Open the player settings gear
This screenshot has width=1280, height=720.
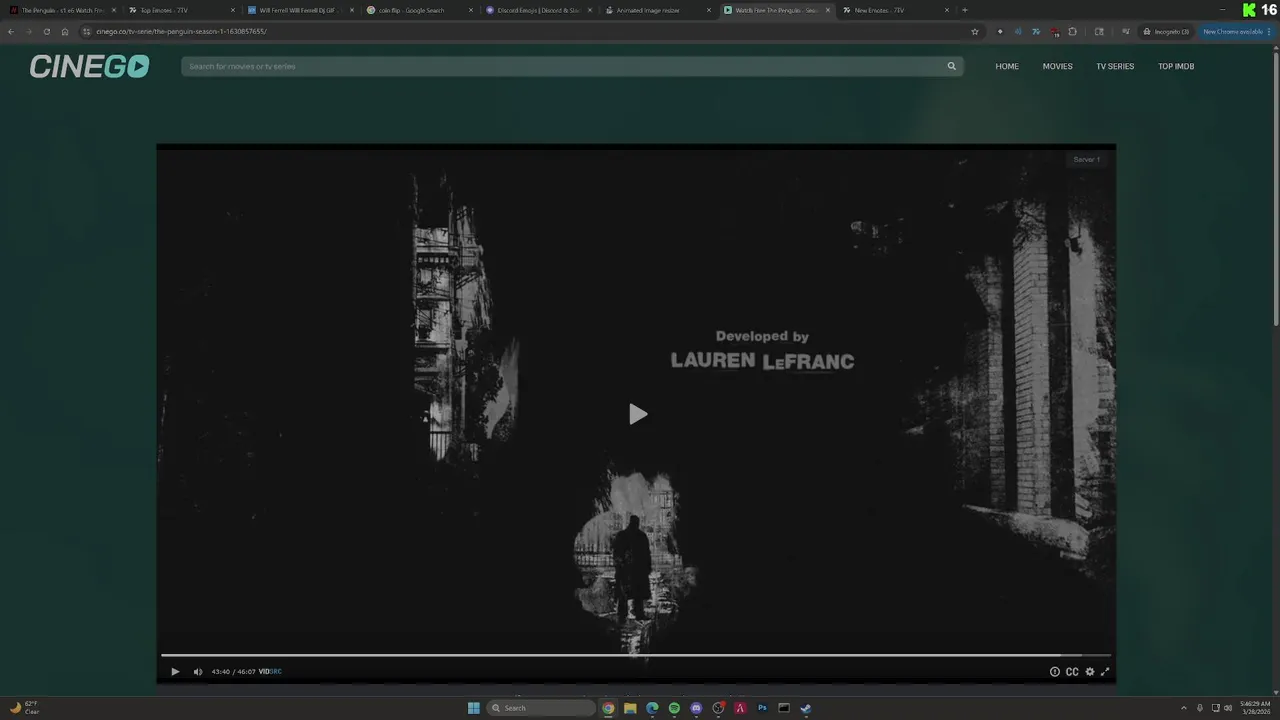click(1090, 672)
